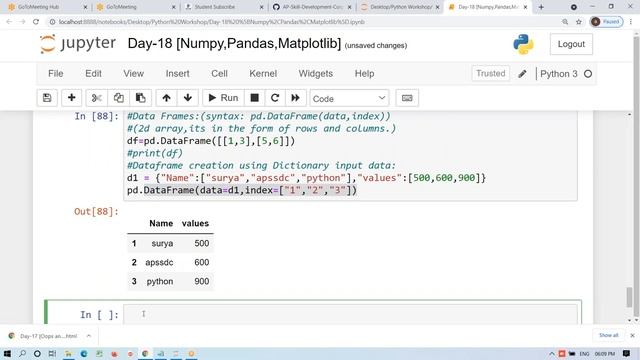The height and width of the screenshot is (360, 640).
Task: Open the command palette keyboard icon
Action: tap(407, 98)
